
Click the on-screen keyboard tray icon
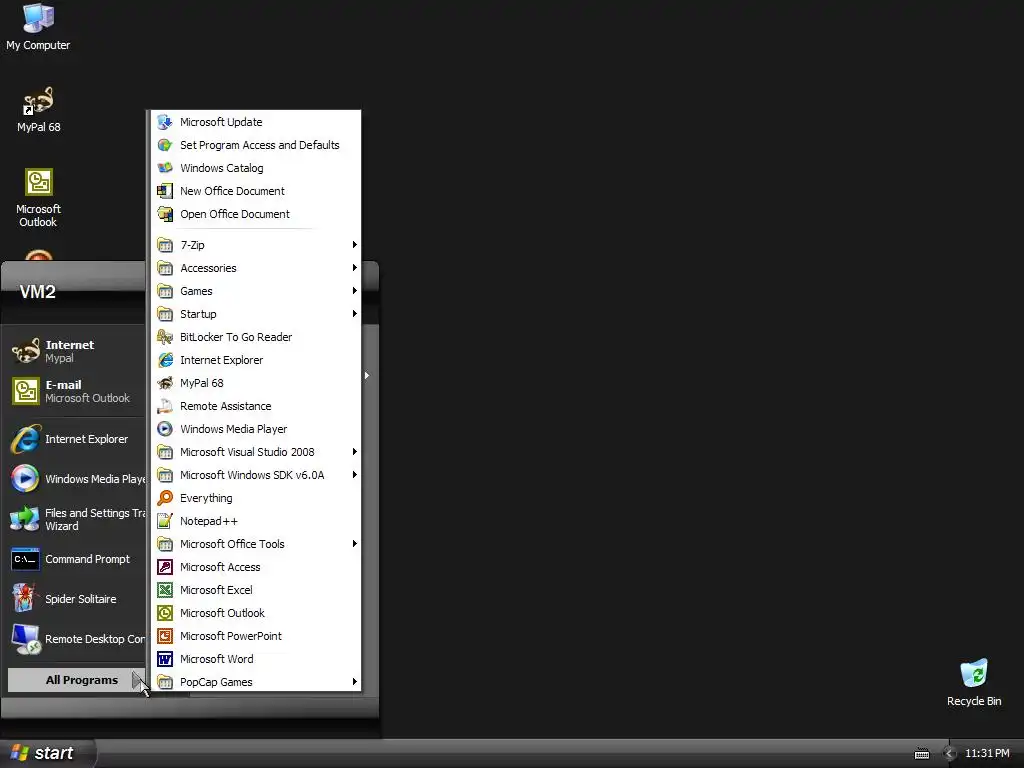921,754
